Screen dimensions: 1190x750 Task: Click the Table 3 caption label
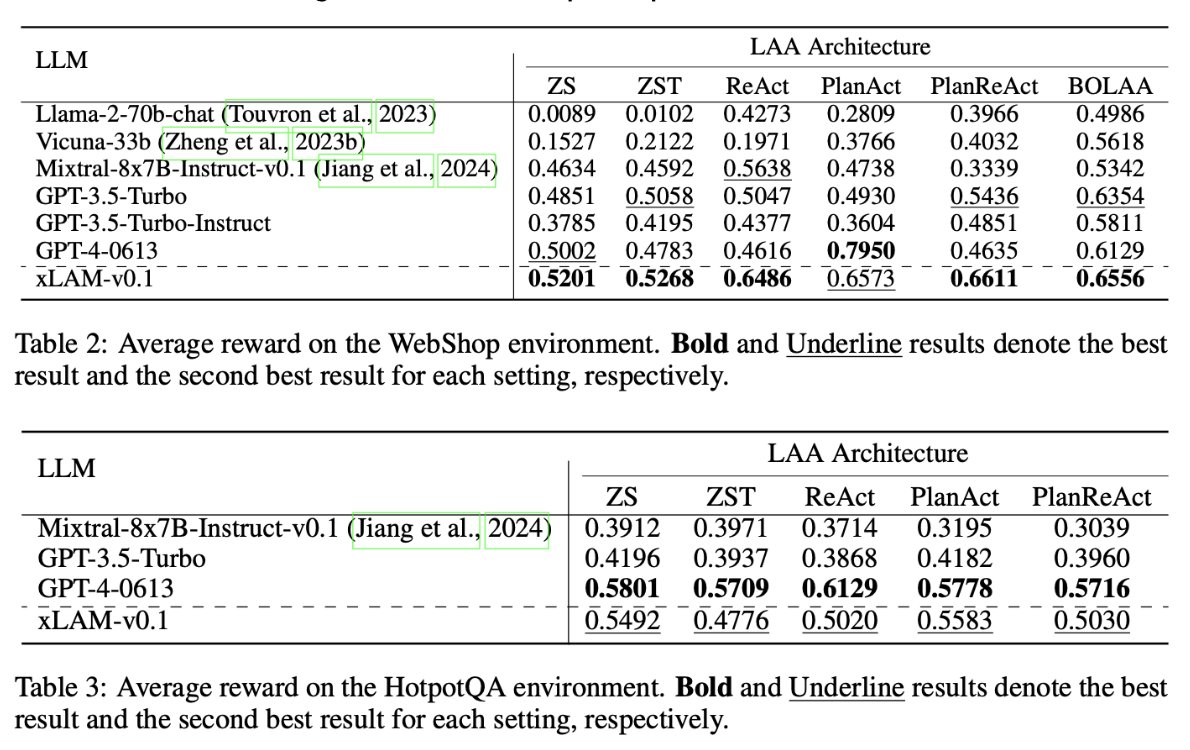[x=61, y=688]
